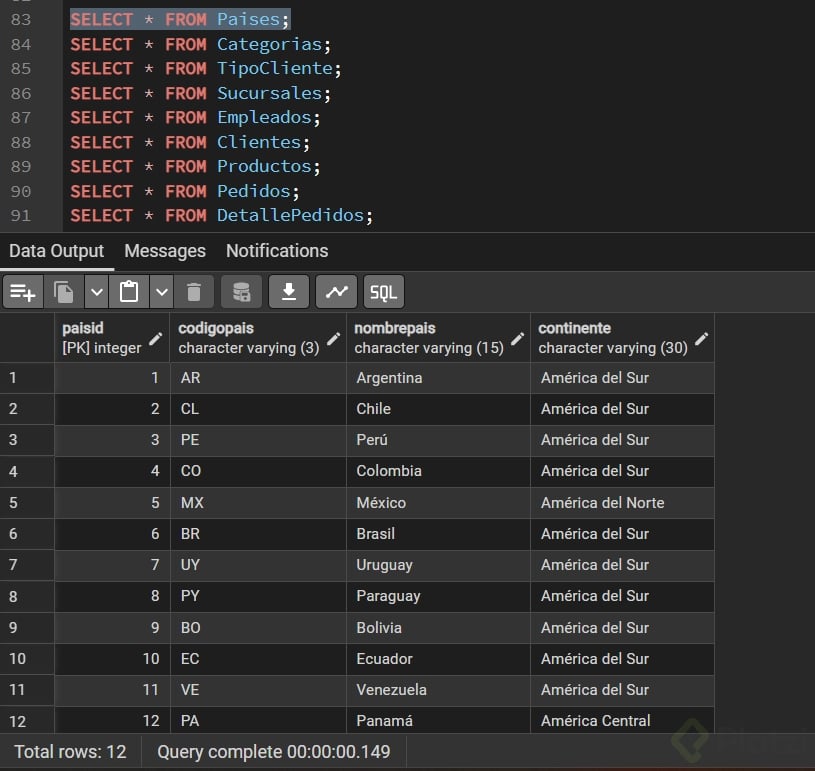The width and height of the screenshot is (815, 771).
Task: Open the Paste options dropdown arrow
Action: click(162, 292)
